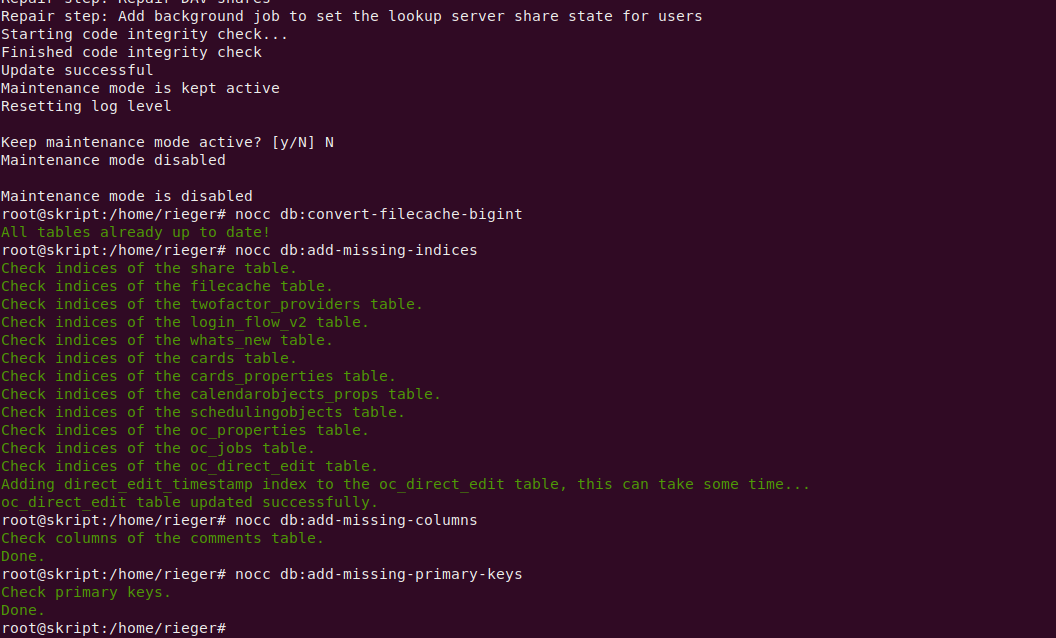Click the final empty shell prompt line
Image resolution: width=1056 pixels, height=638 pixels.
(x=114, y=629)
